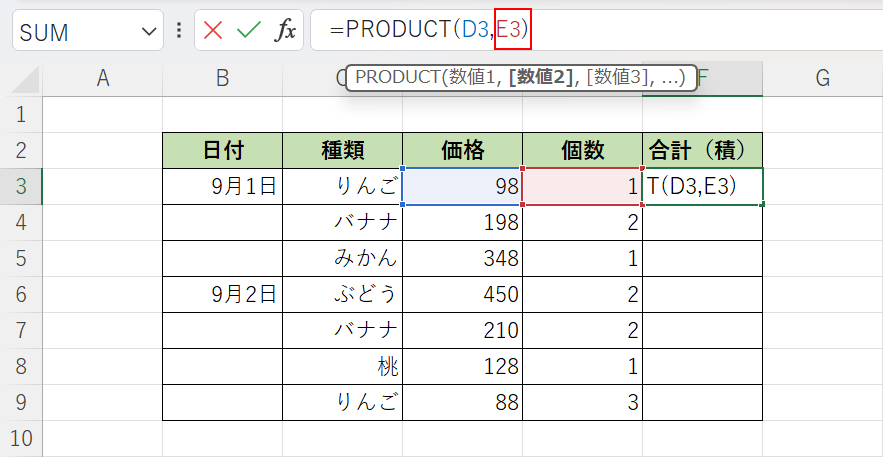Click the 9月2日 date cell
Viewport: 883px width, 457px height.
222,294
